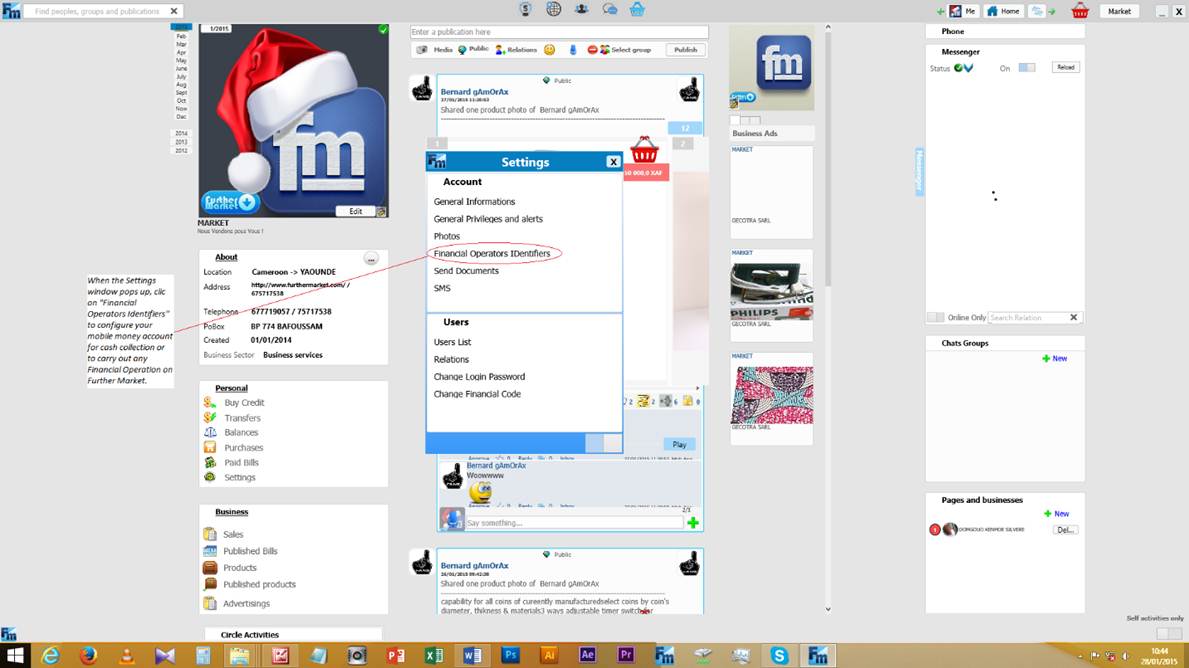Click the red shopping basket icon
The width and height of the screenshot is (1189, 668).
[1080, 11]
